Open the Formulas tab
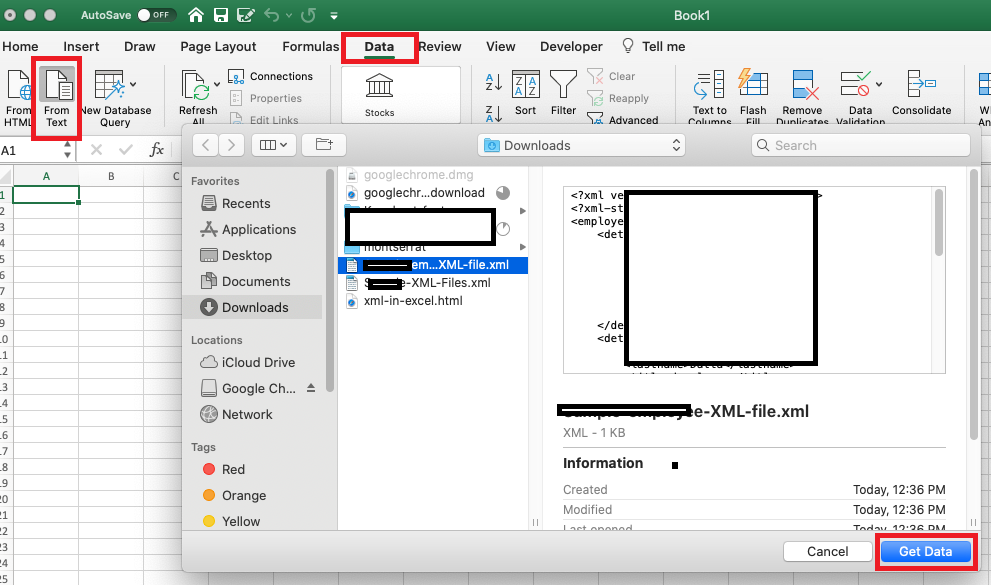 (310, 47)
